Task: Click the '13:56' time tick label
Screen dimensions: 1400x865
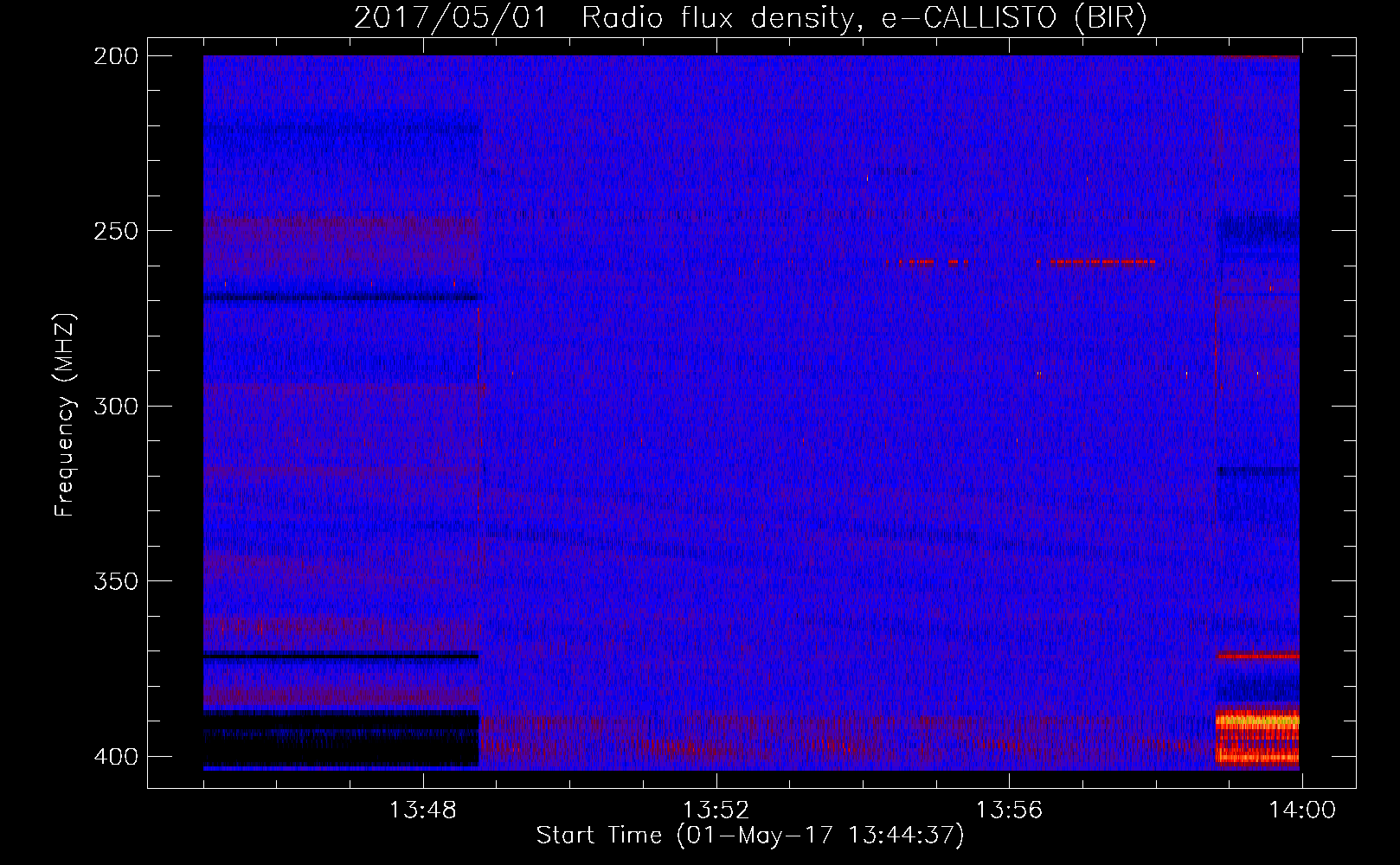Action: (x=1009, y=811)
